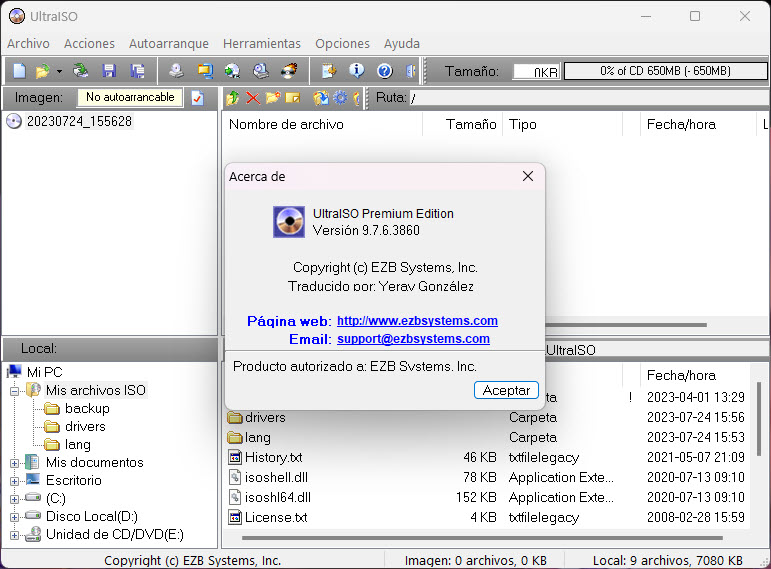Viewport: 771px width, 569px height.
Task: Open the Ayuda menu
Action: tap(402, 43)
